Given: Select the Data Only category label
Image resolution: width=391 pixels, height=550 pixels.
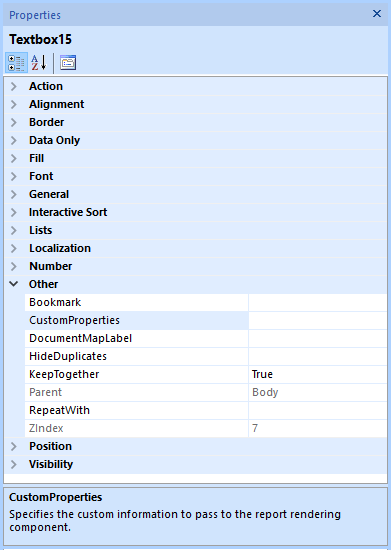Looking at the screenshot, I should [x=54, y=140].
